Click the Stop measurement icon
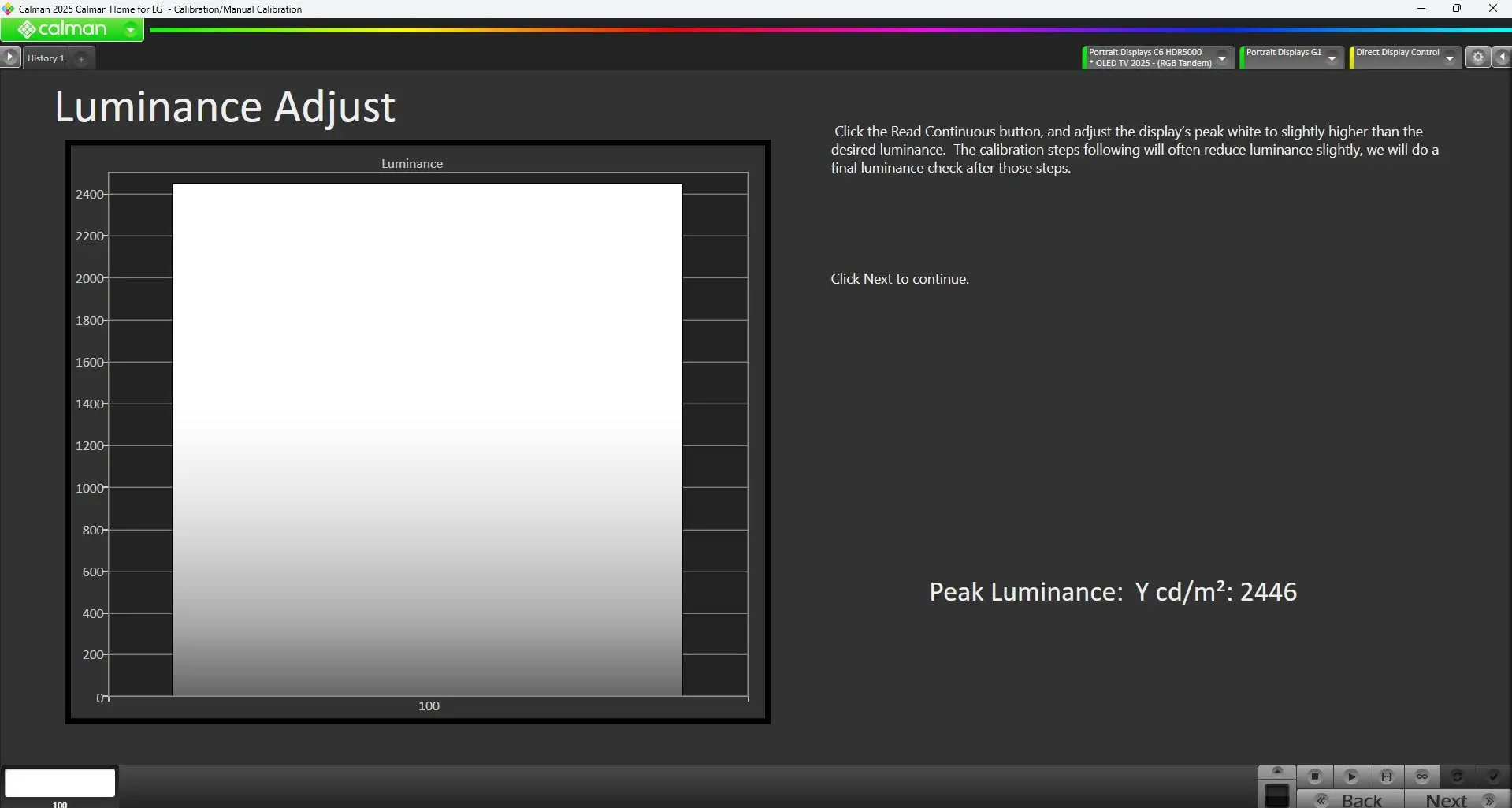Screen dimensions: 1512x808 1314,776
